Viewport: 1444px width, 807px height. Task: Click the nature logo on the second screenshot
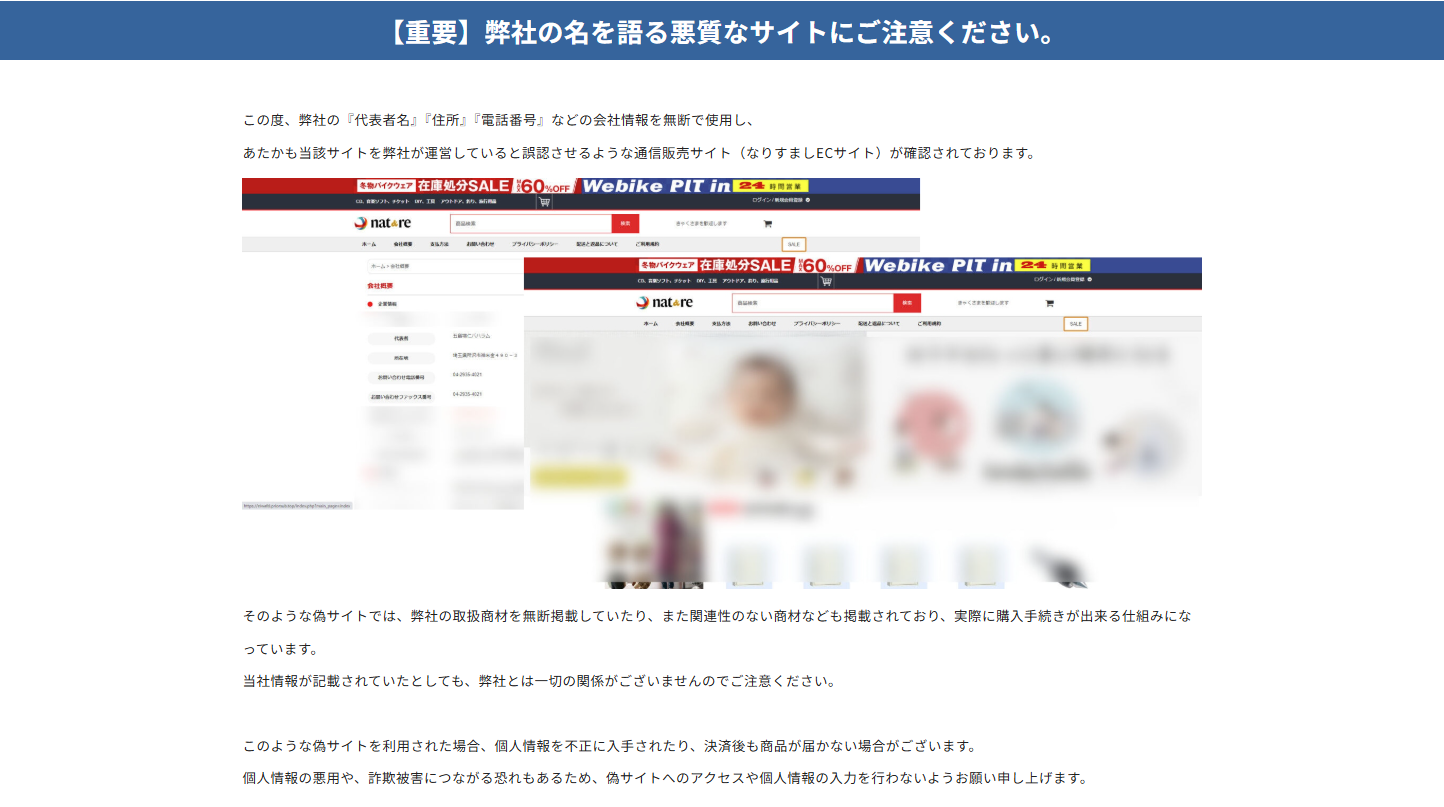coord(664,302)
